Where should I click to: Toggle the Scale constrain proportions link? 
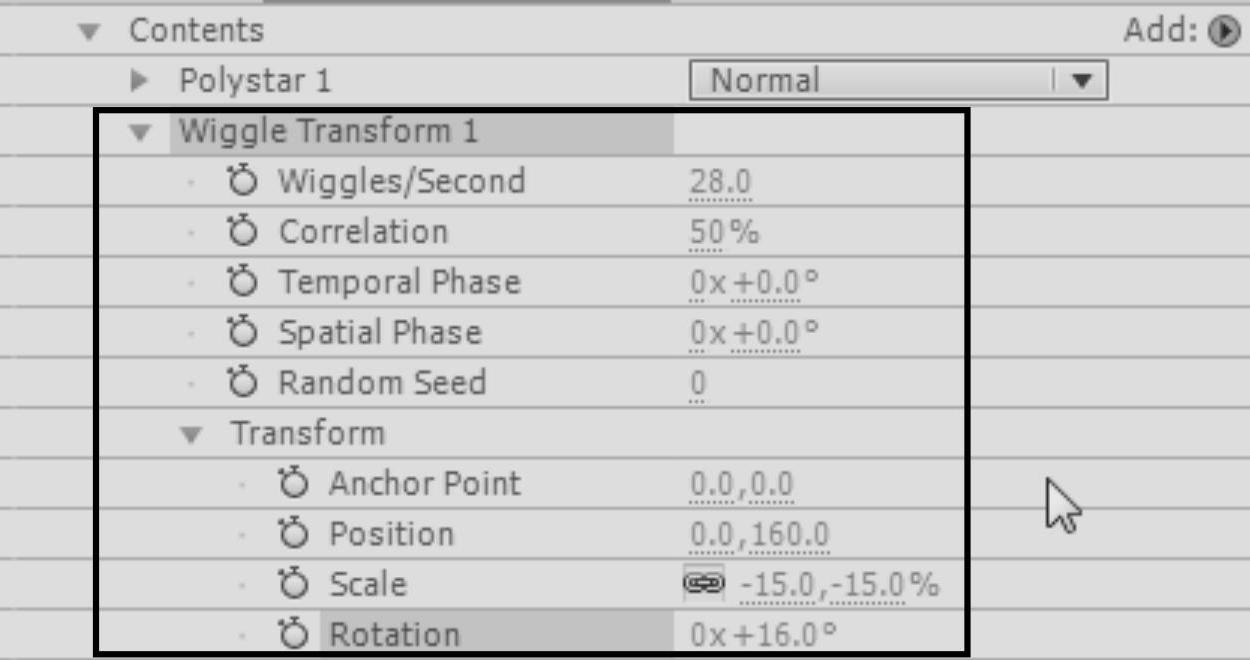click(703, 585)
